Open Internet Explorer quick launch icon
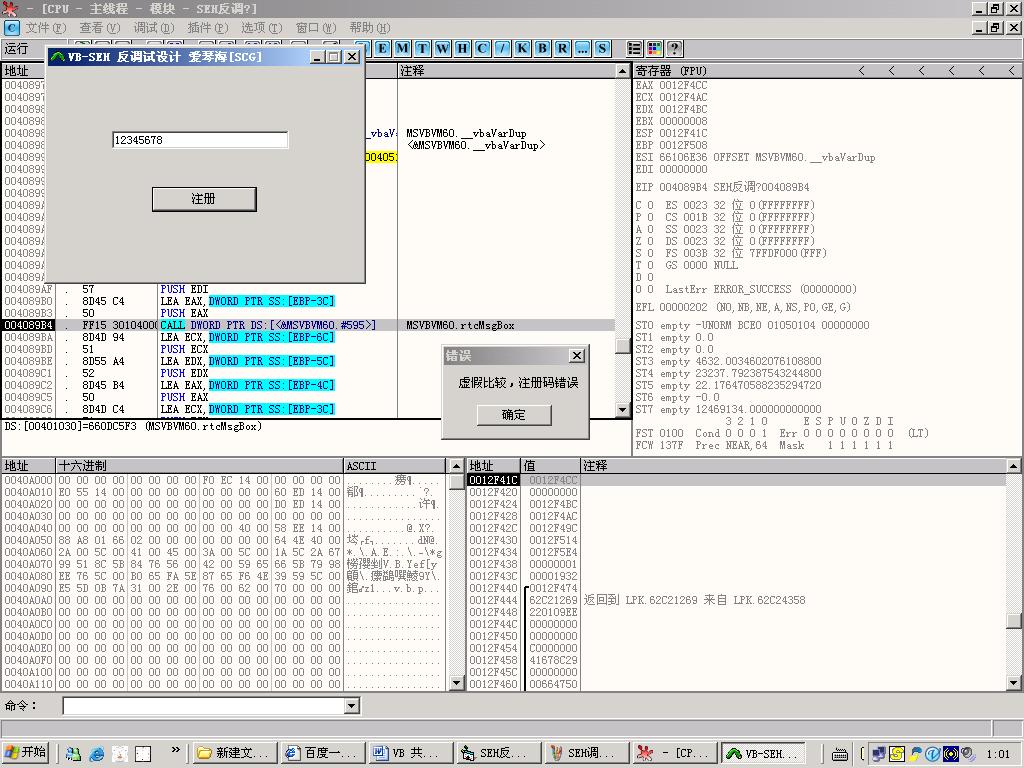The width and height of the screenshot is (1024, 768). pos(97,754)
